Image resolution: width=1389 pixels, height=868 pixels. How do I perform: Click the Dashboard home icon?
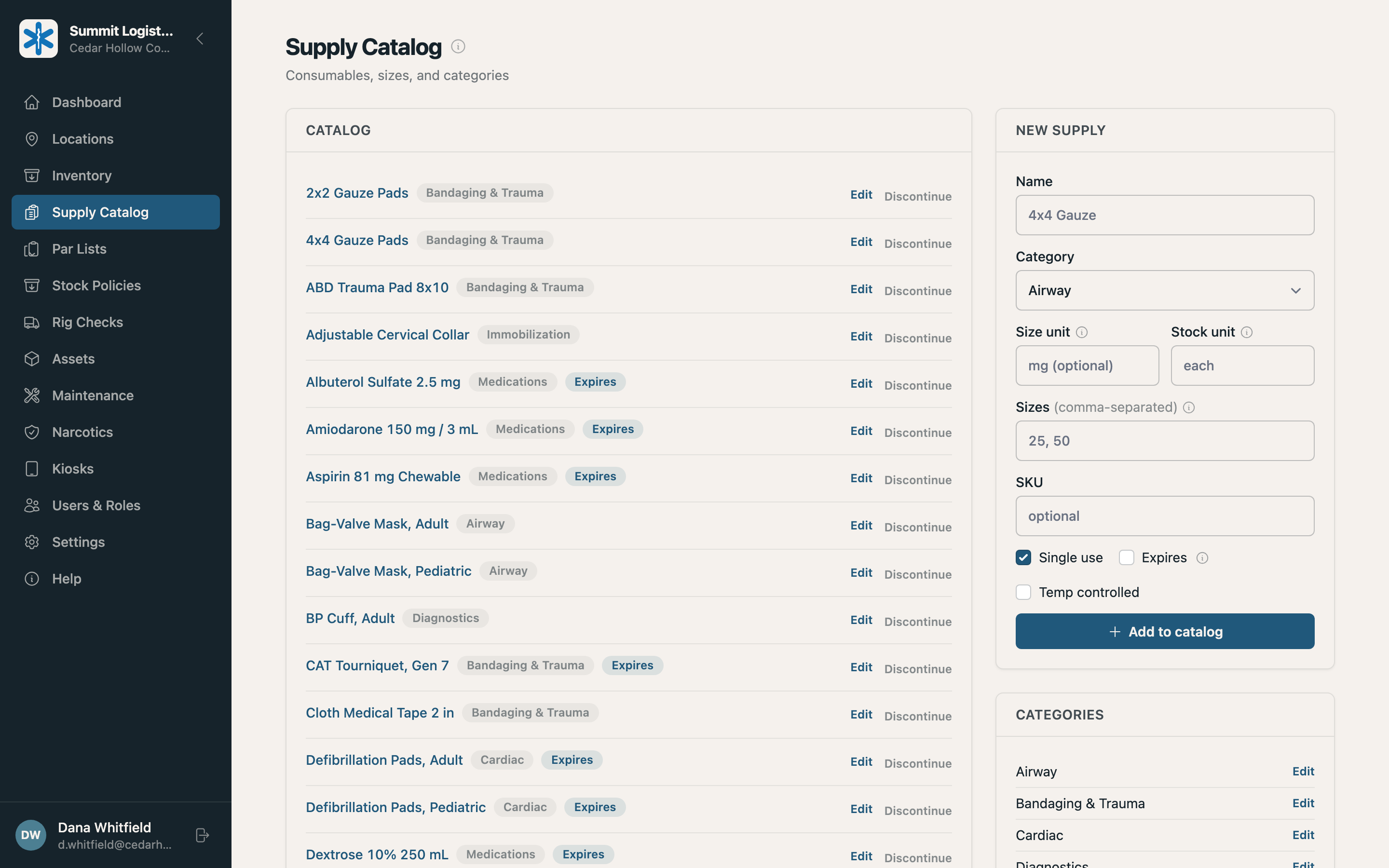(31, 102)
